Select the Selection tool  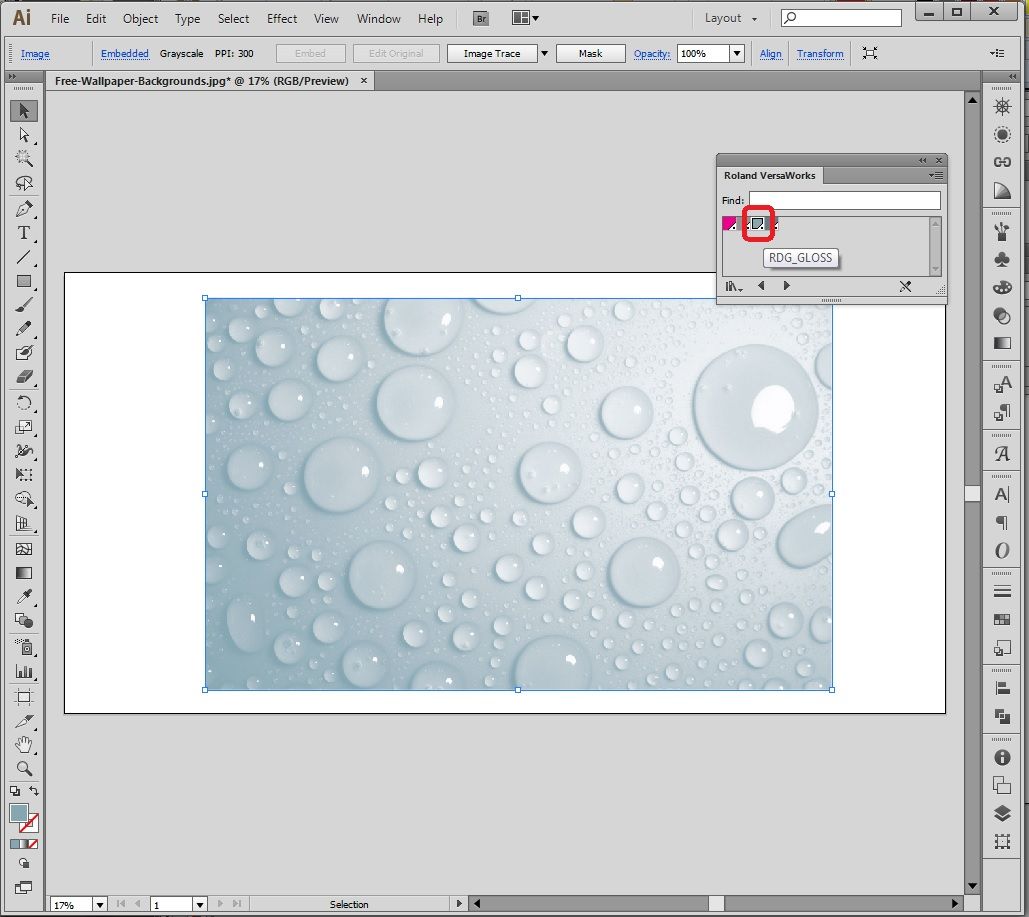(x=24, y=110)
